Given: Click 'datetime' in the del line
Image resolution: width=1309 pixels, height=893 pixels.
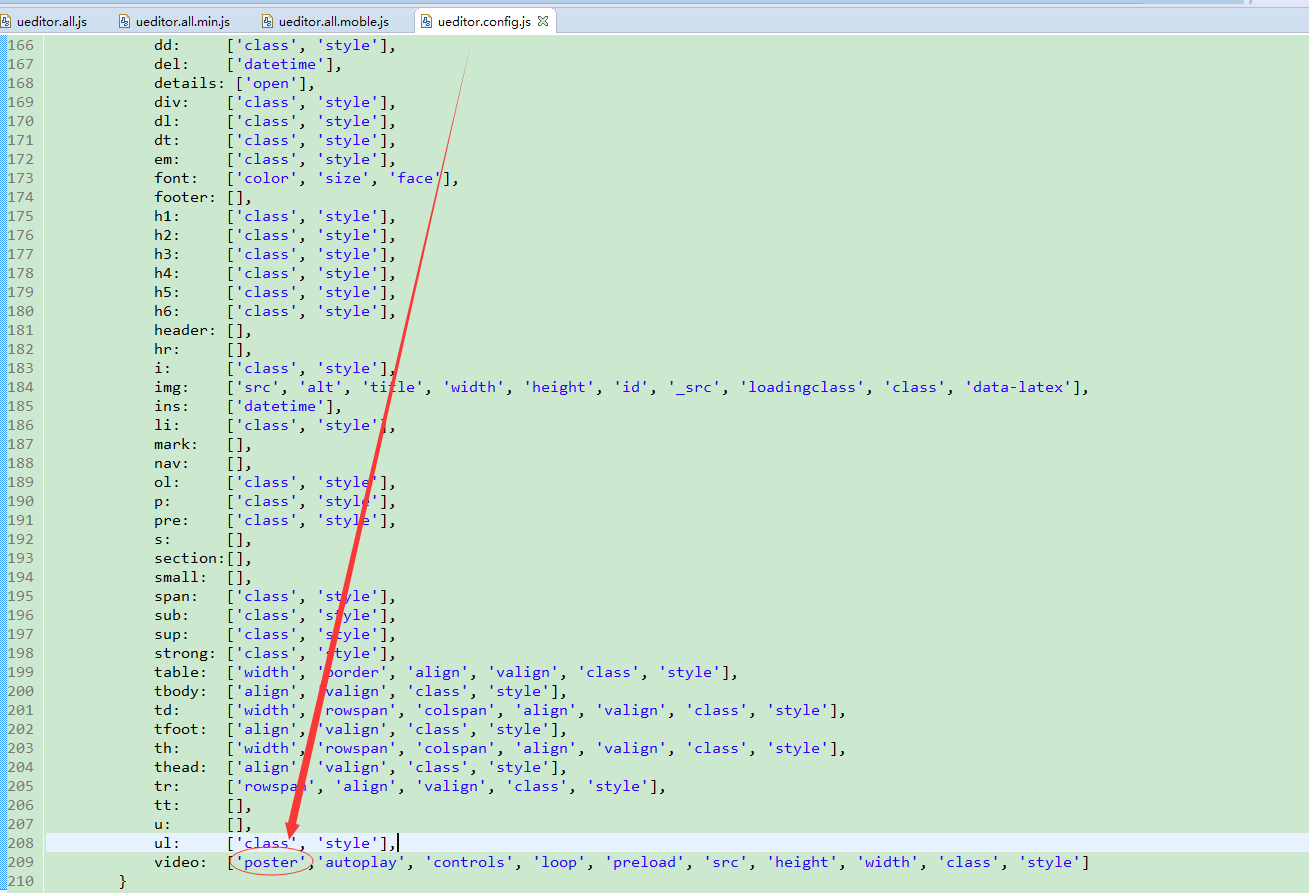Looking at the screenshot, I should pos(281,64).
